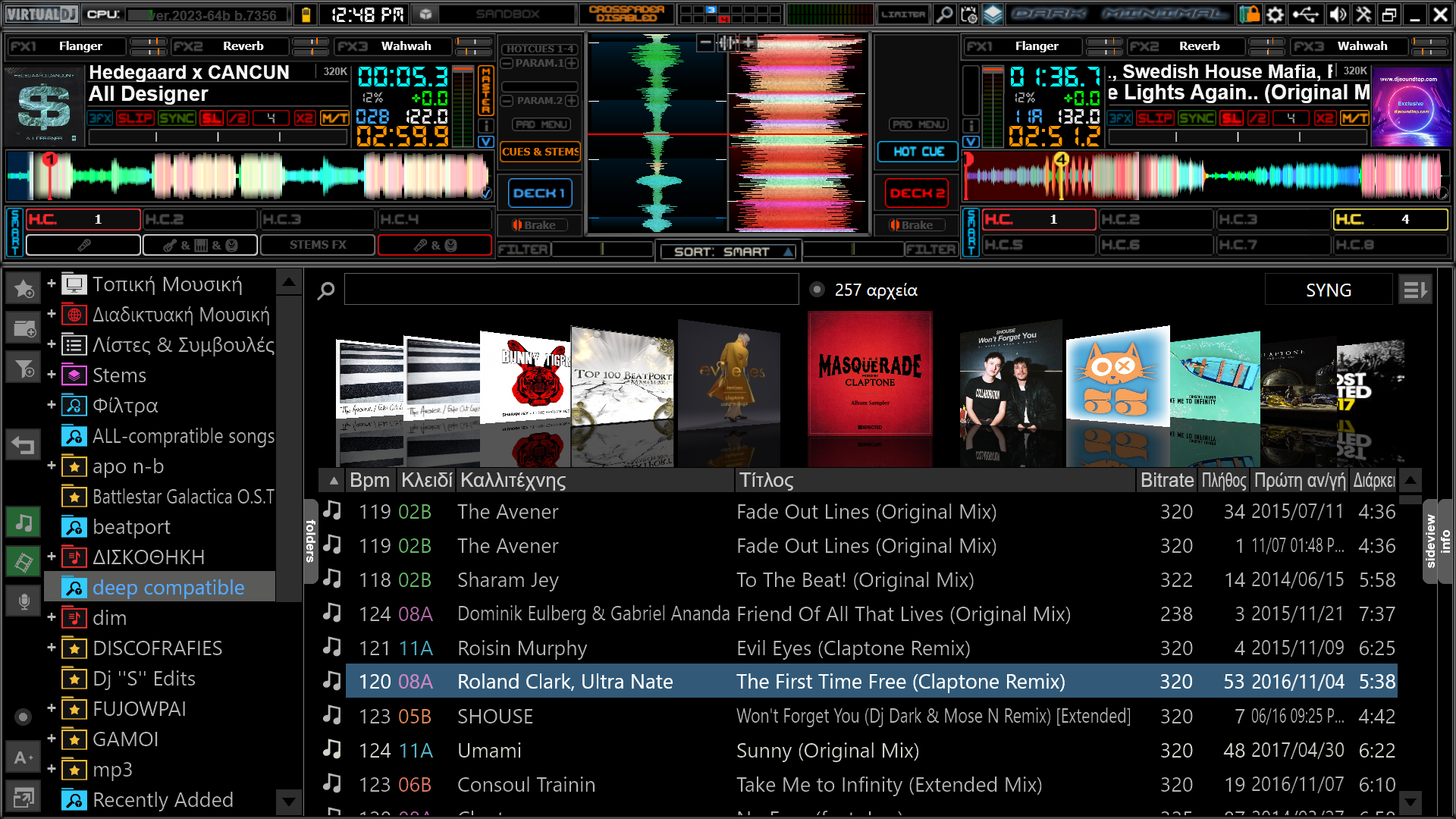The width and height of the screenshot is (1456, 819).
Task: Open the SORT: SMART dropdown
Action: pos(726,252)
